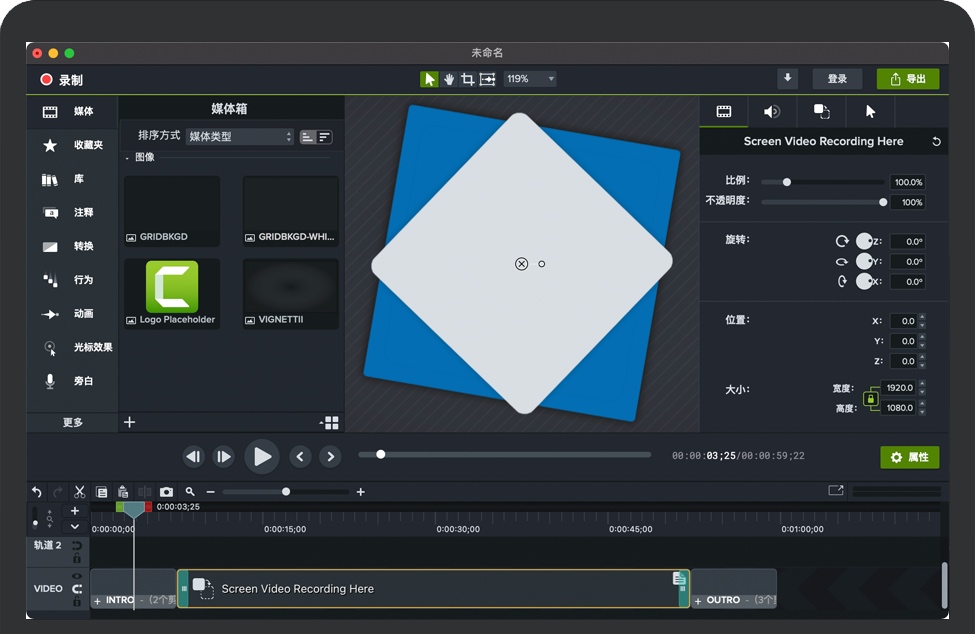
Task: Open 注释 (Annotations) in the sidebar
Action: tap(72, 213)
